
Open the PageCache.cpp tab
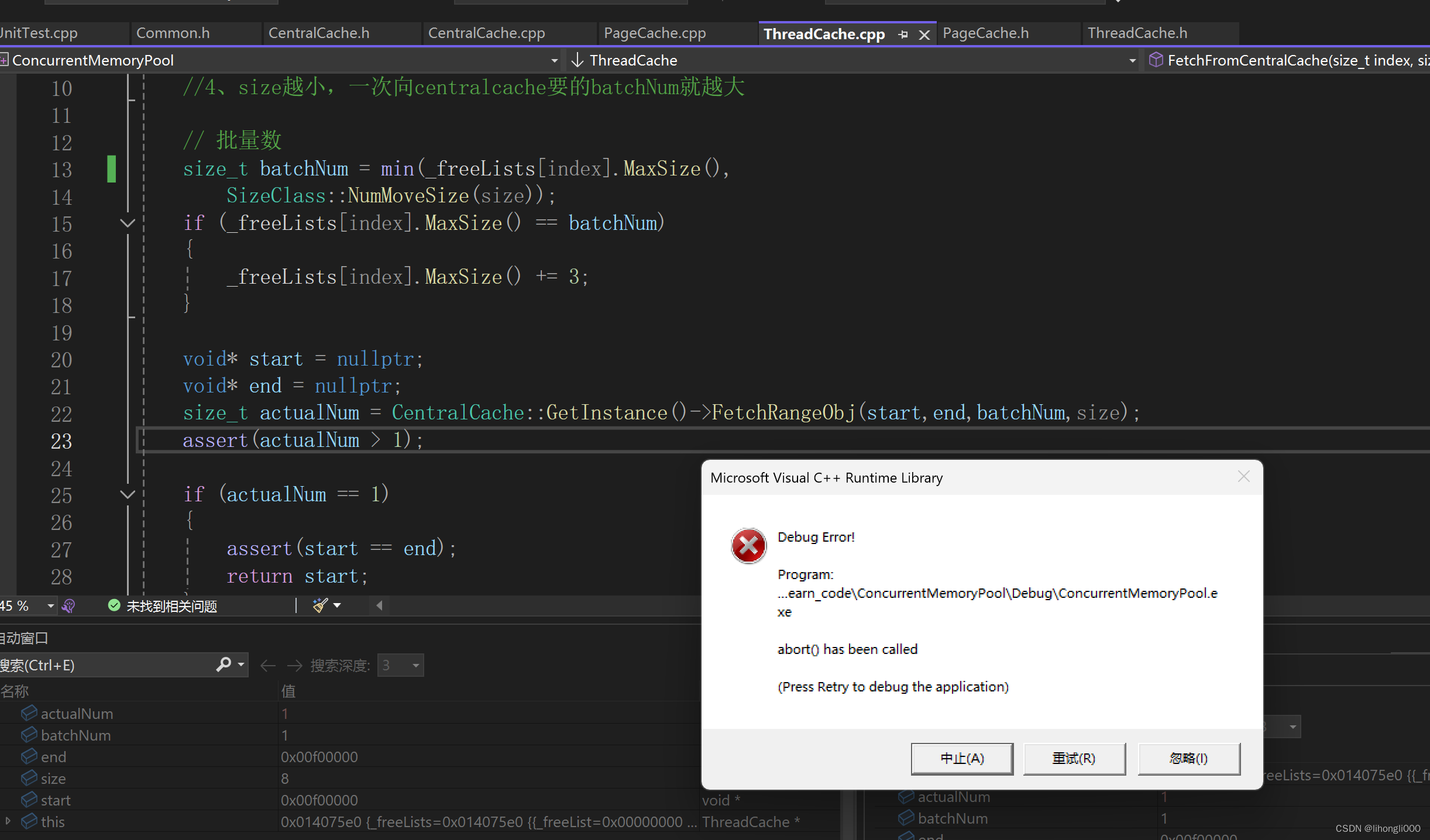655,33
